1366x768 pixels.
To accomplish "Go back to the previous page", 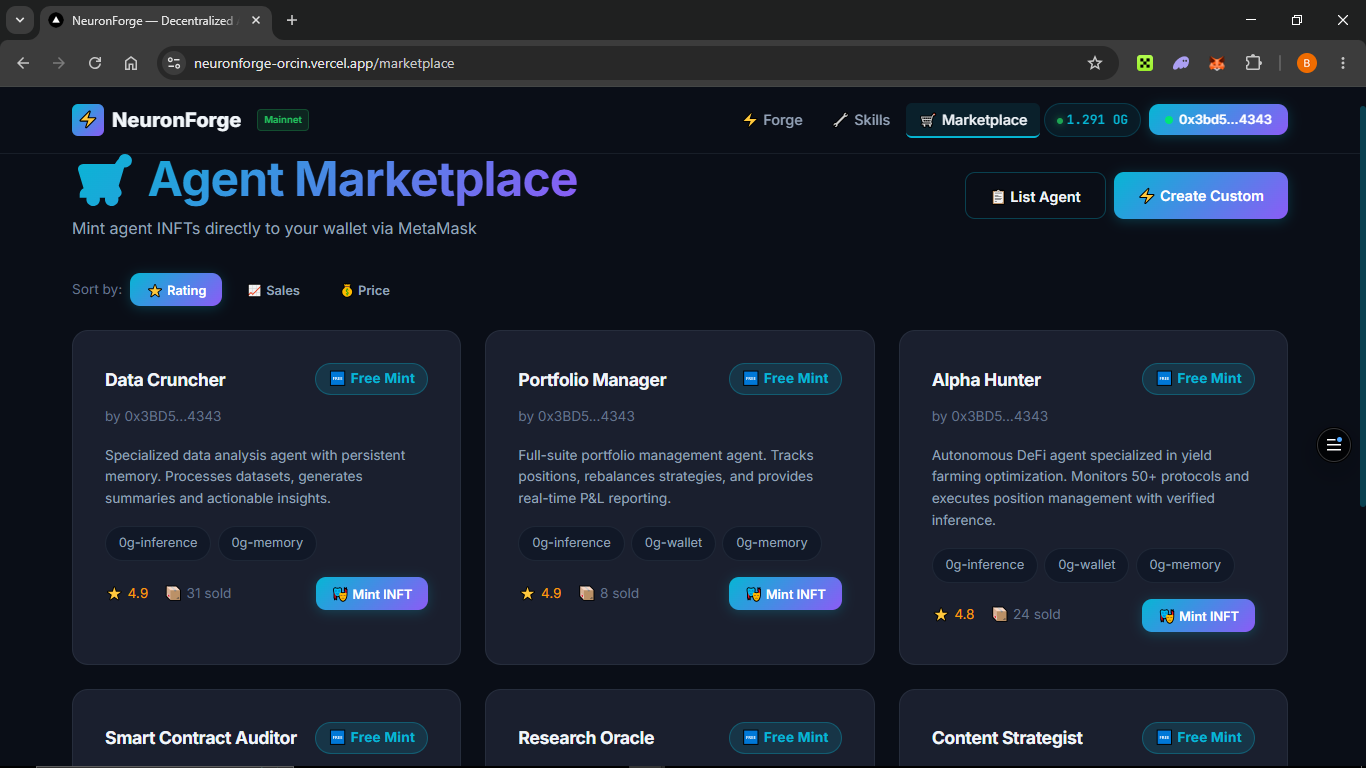I will tap(23, 63).
